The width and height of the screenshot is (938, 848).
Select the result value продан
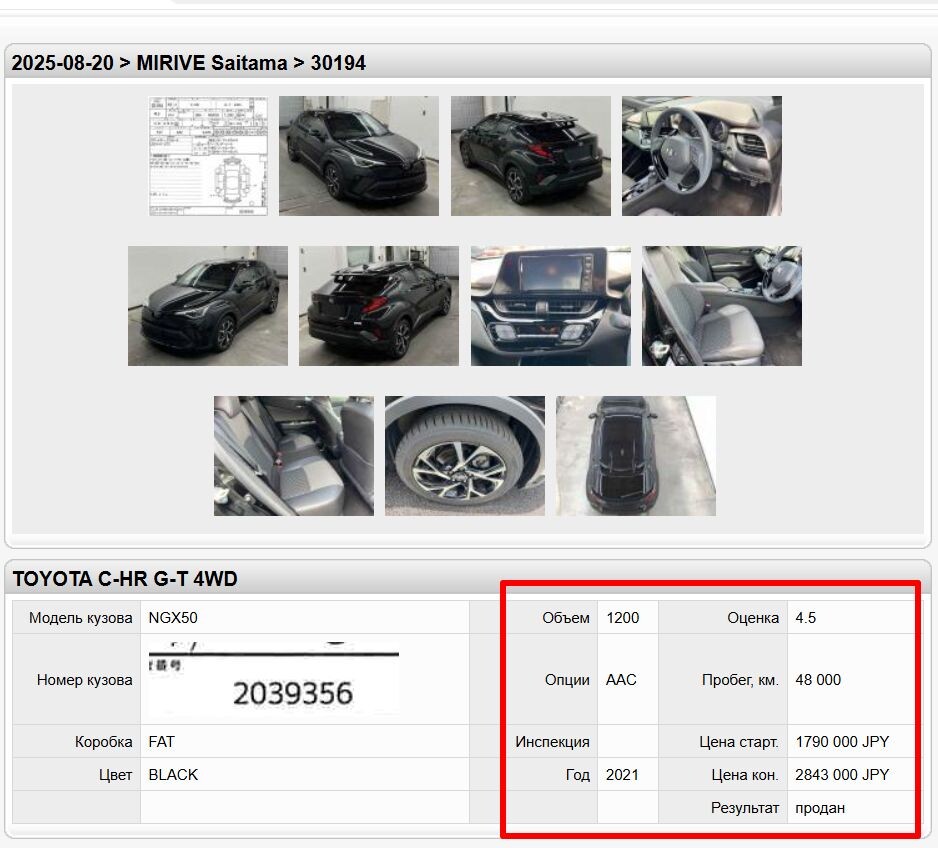coord(820,808)
